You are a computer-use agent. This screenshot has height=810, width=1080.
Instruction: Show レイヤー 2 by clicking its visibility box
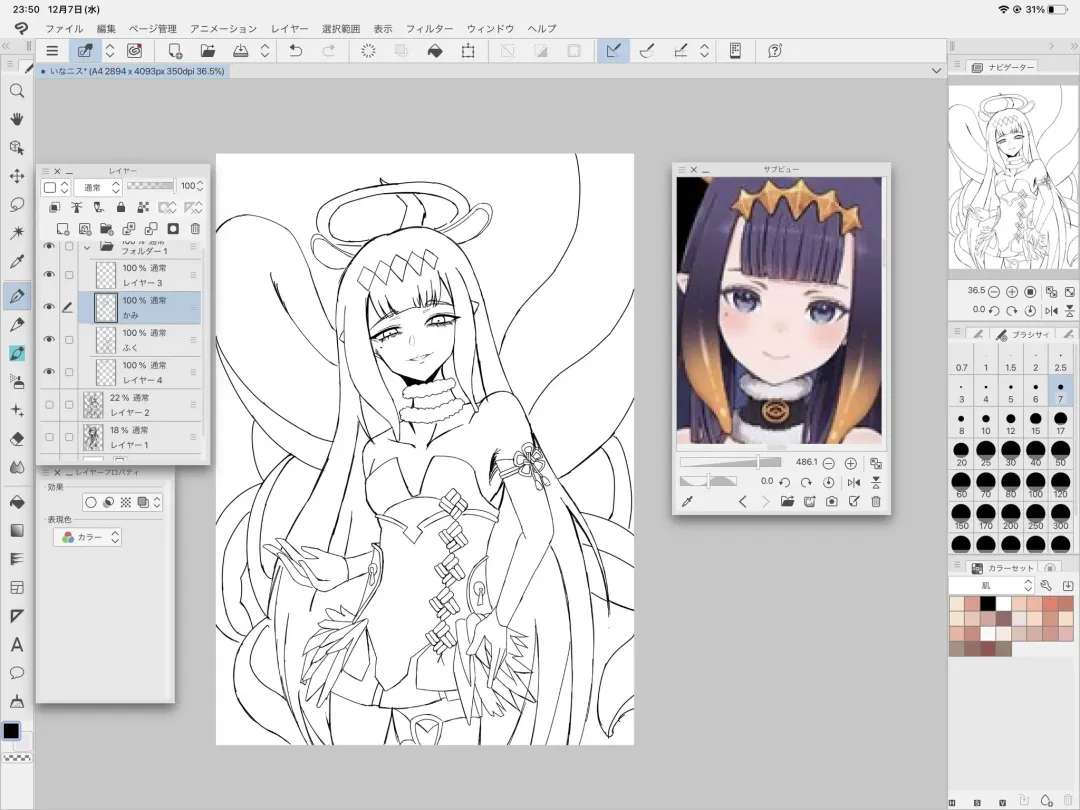point(48,404)
